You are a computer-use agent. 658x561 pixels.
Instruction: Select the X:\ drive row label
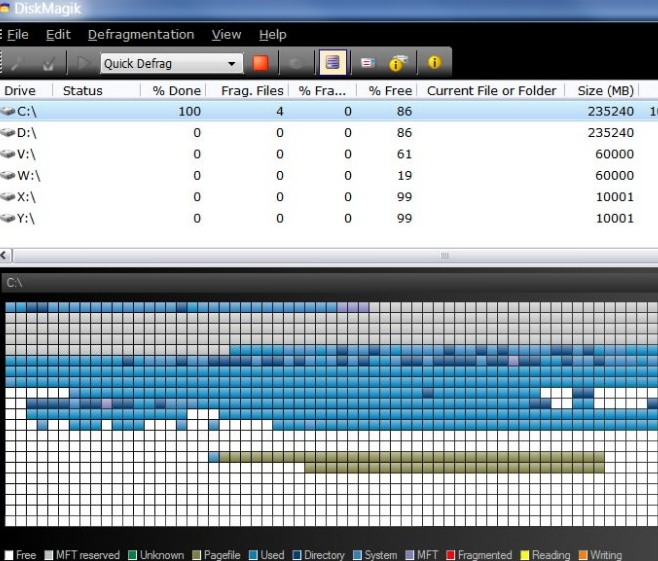pyautogui.click(x=26, y=197)
